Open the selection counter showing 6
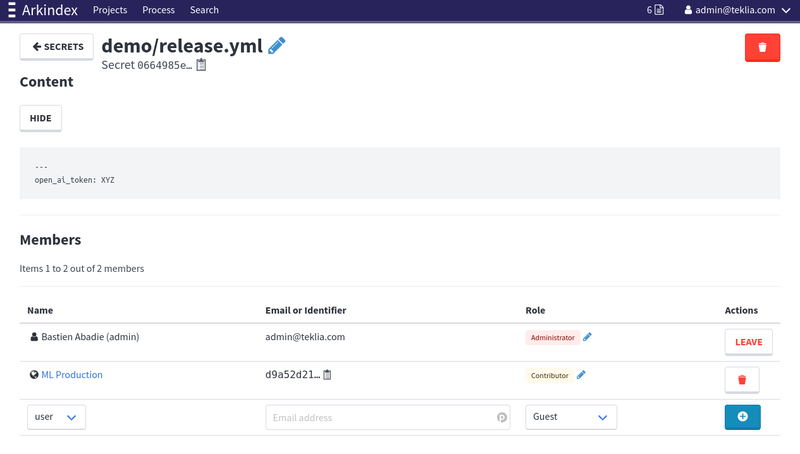 655,10
